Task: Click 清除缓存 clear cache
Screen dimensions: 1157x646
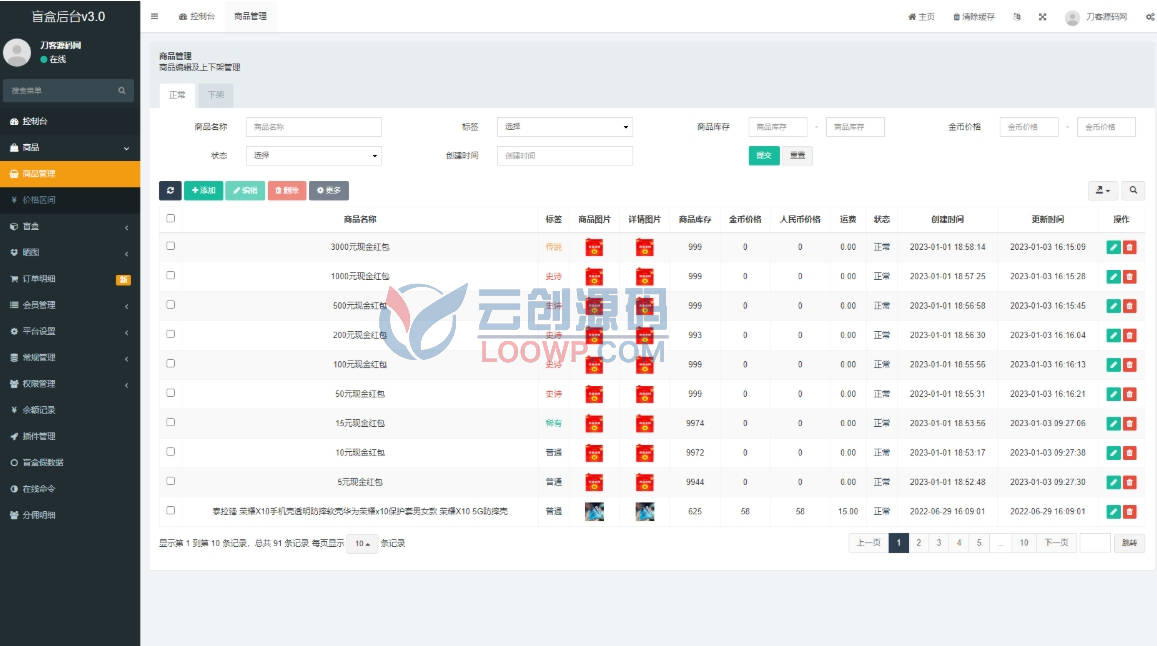Action: 973,16
